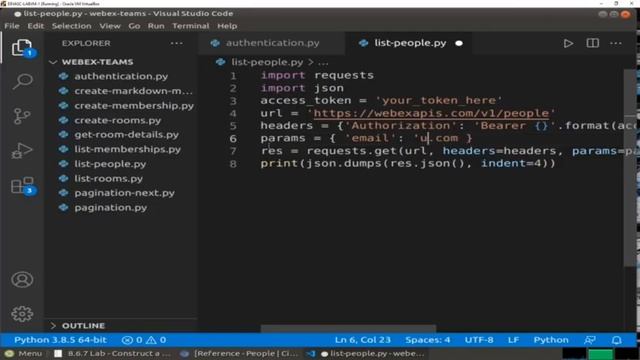Open the Manage gear icon
This screenshot has width=640, height=360.
pyautogui.click(x=22, y=313)
